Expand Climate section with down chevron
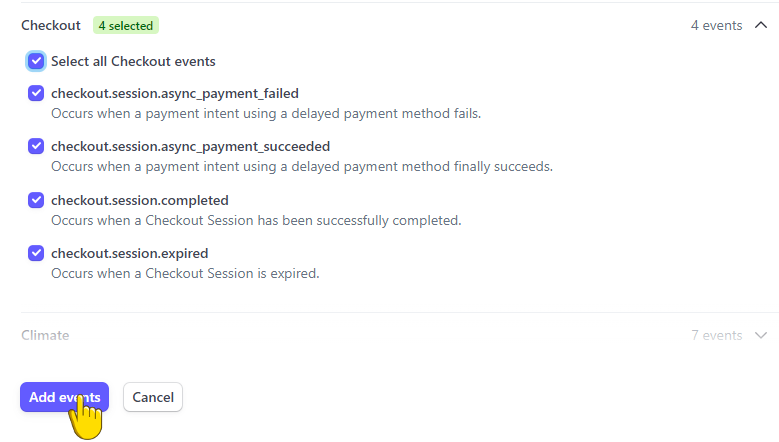Viewport: 779px width, 442px height. point(761,335)
